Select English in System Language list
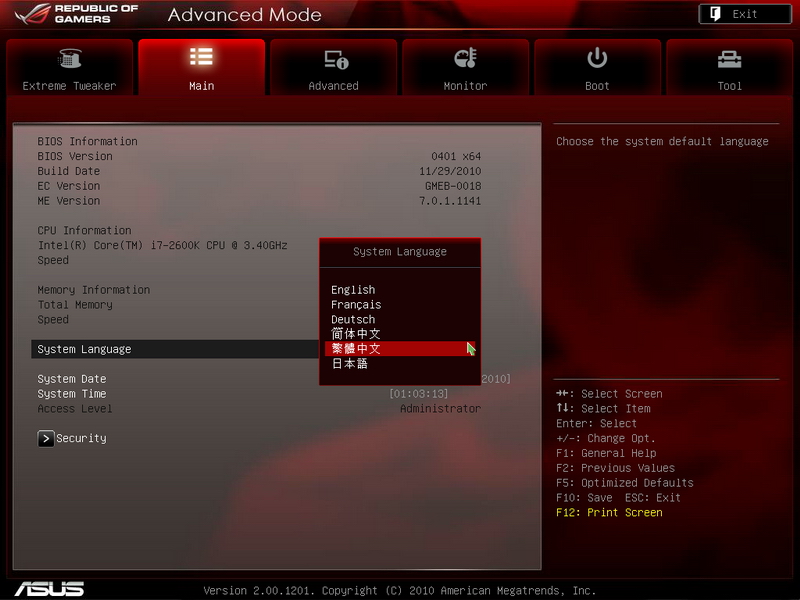The width and height of the screenshot is (800, 600). (x=353, y=290)
